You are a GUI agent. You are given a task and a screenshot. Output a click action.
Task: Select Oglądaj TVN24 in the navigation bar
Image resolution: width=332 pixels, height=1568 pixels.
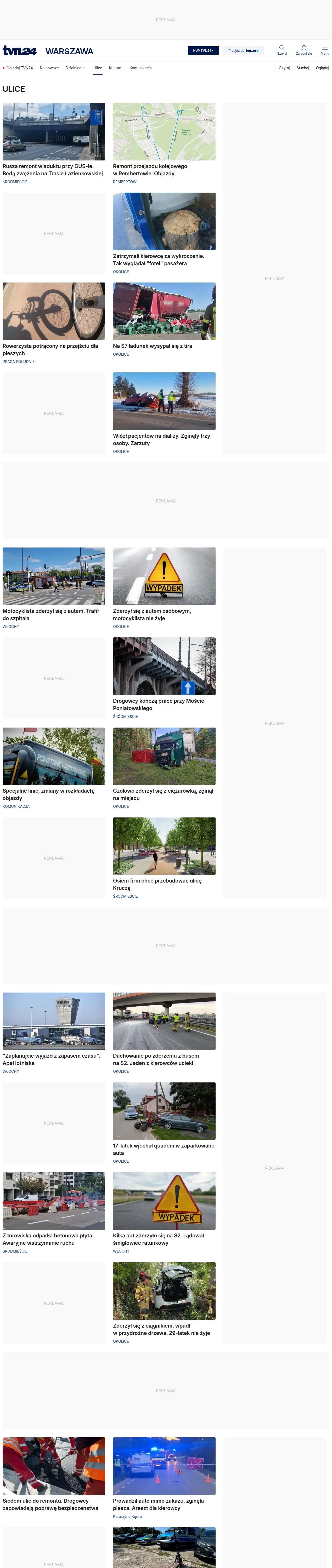coord(18,68)
